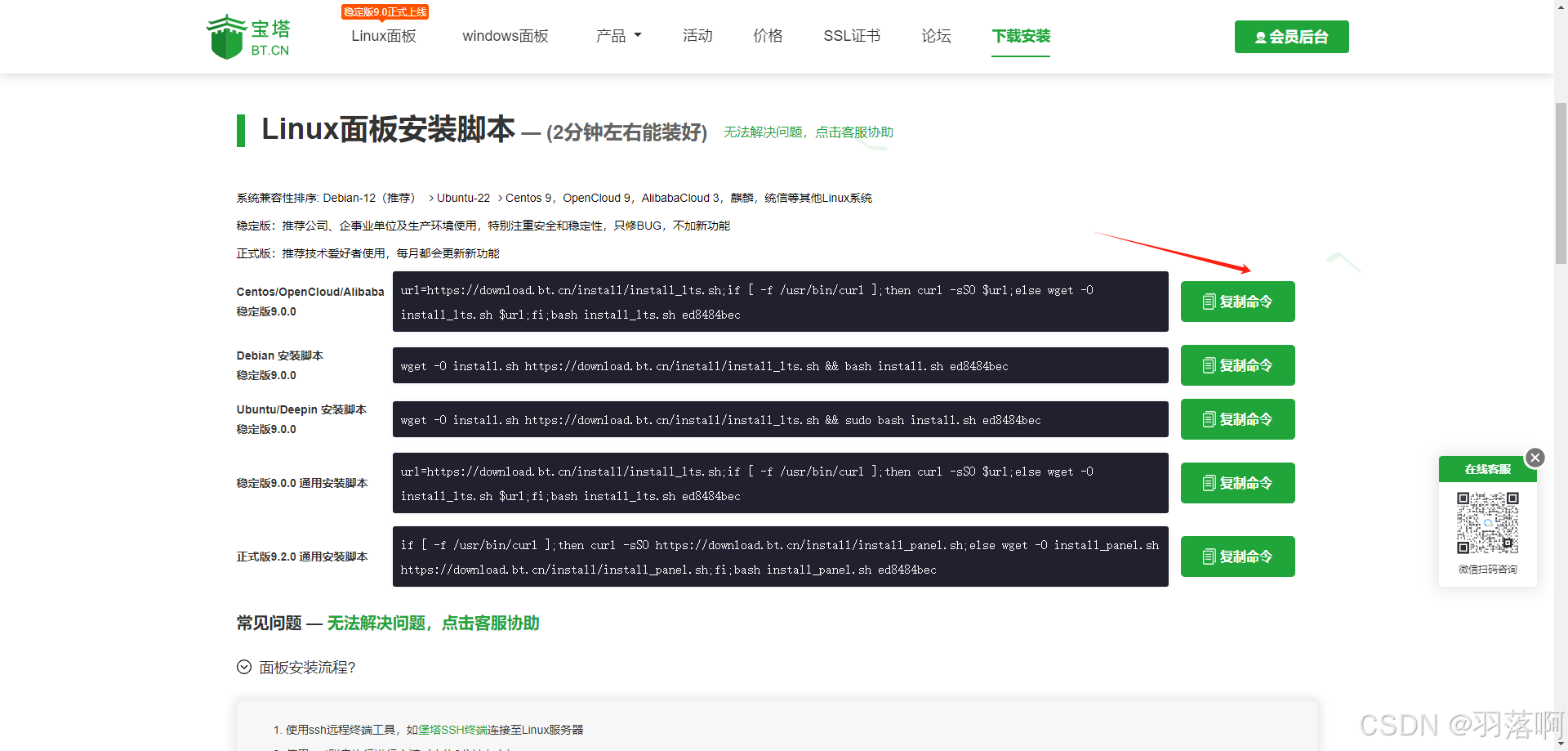Click the 正式版9.2.0 通用安装脚本 label

click(x=302, y=557)
